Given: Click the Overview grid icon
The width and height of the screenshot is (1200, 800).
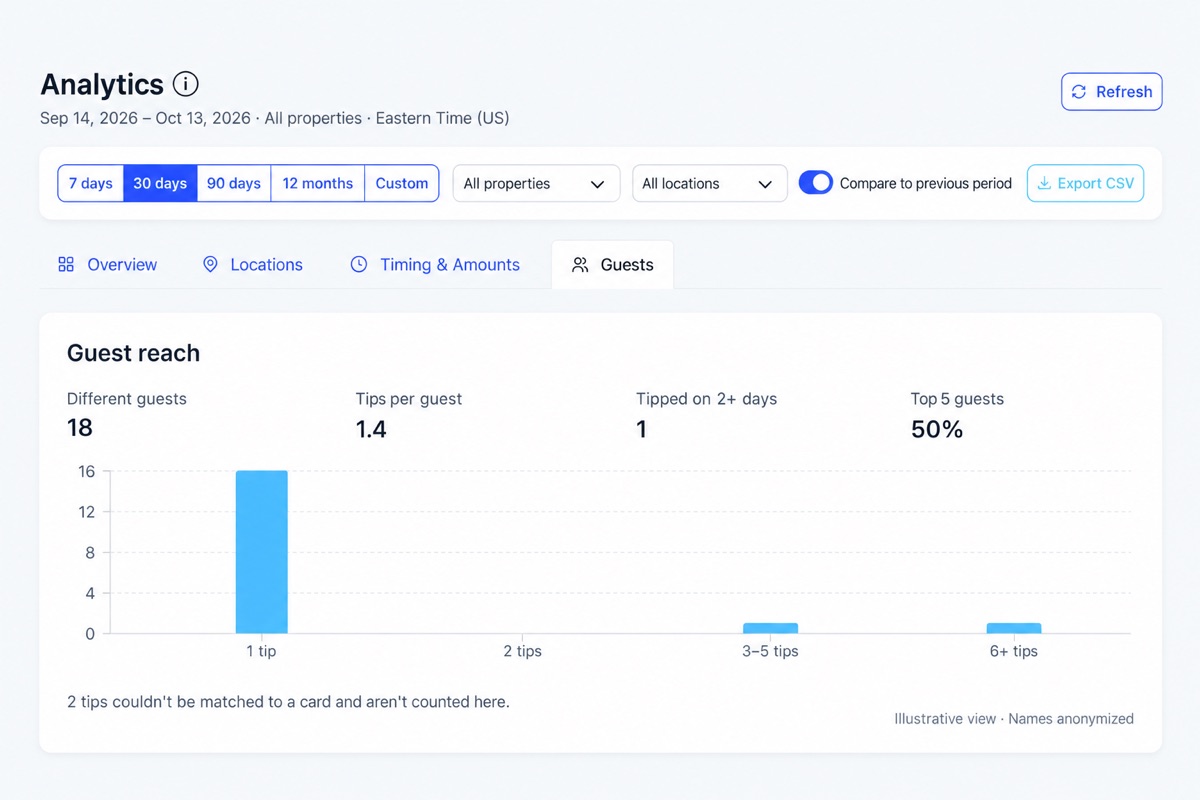Looking at the screenshot, I should point(66,265).
